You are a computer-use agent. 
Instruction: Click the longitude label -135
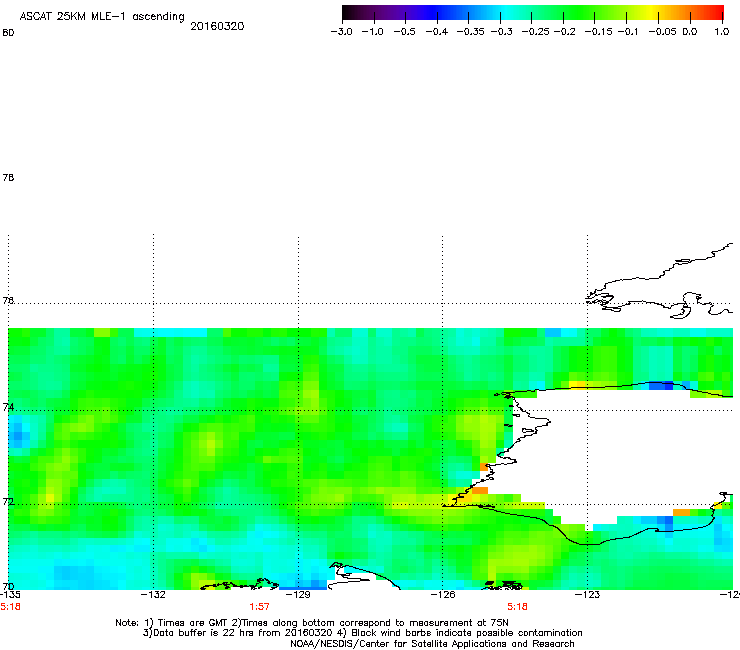click(x=10, y=595)
